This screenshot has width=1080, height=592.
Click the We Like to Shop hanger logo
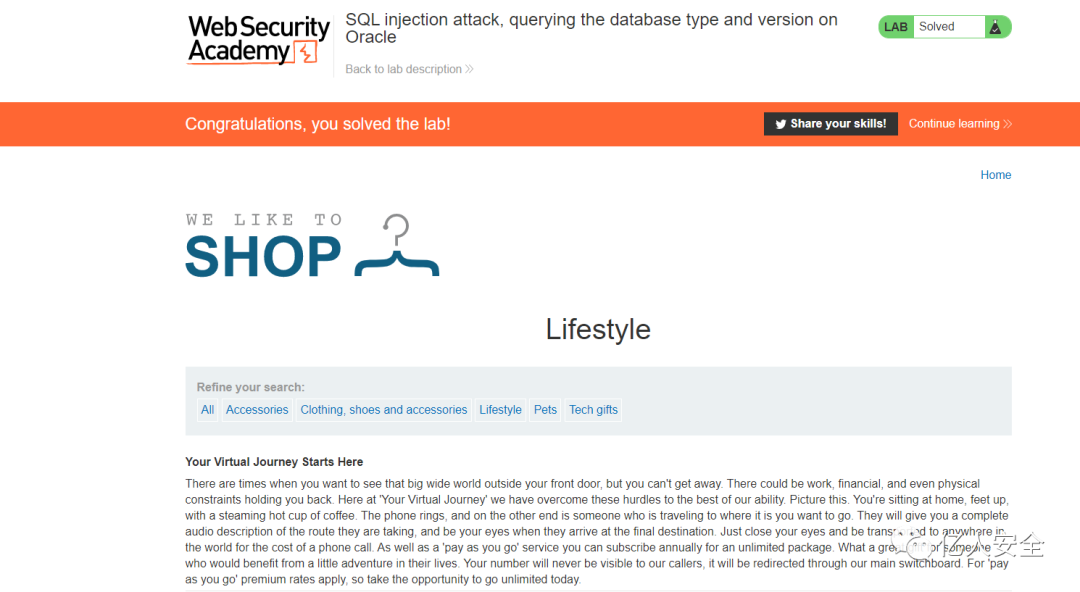point(312,245)
